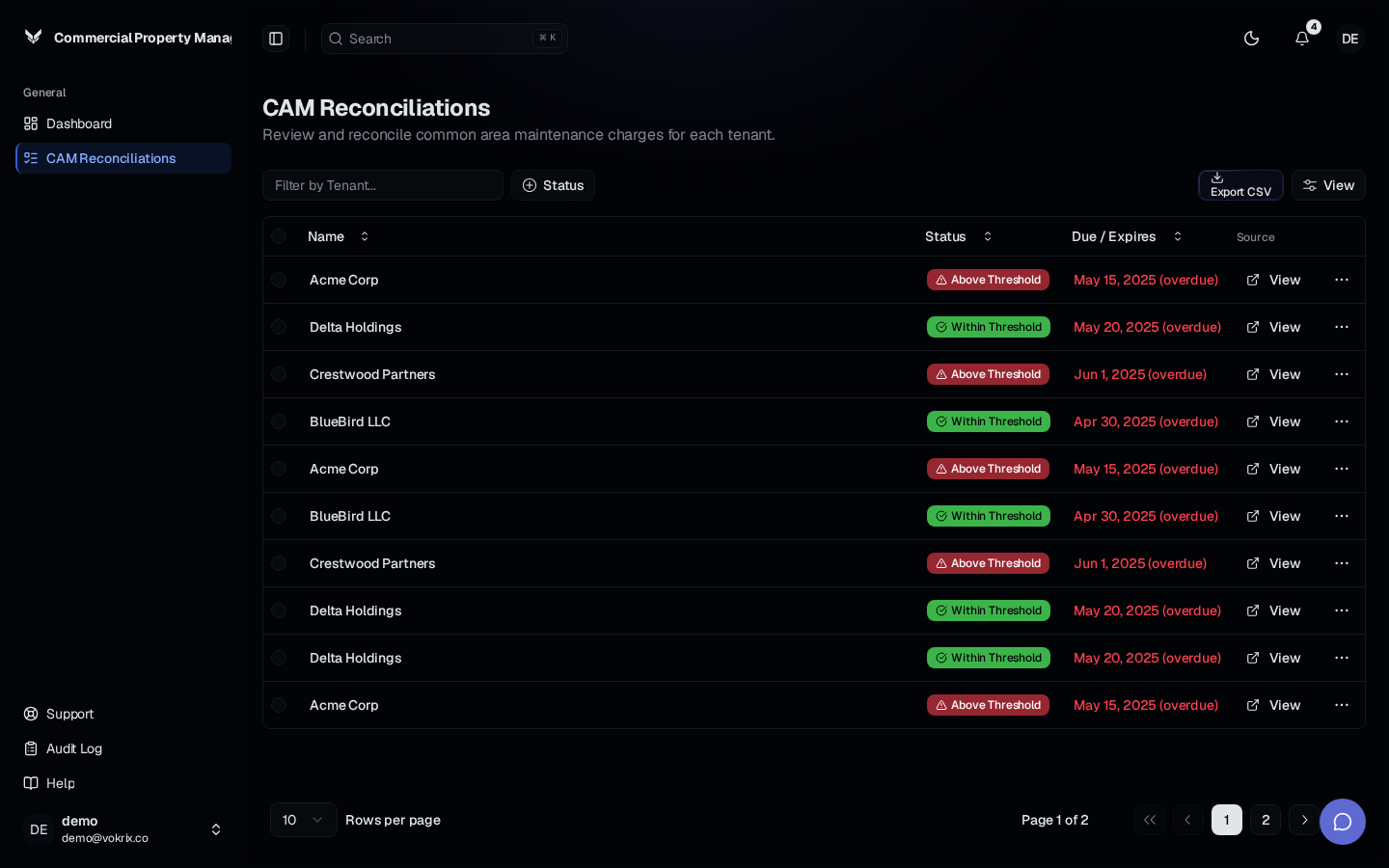Click the app logo in sidebar
Screen dimensions: 1389x868
[34, 37]
